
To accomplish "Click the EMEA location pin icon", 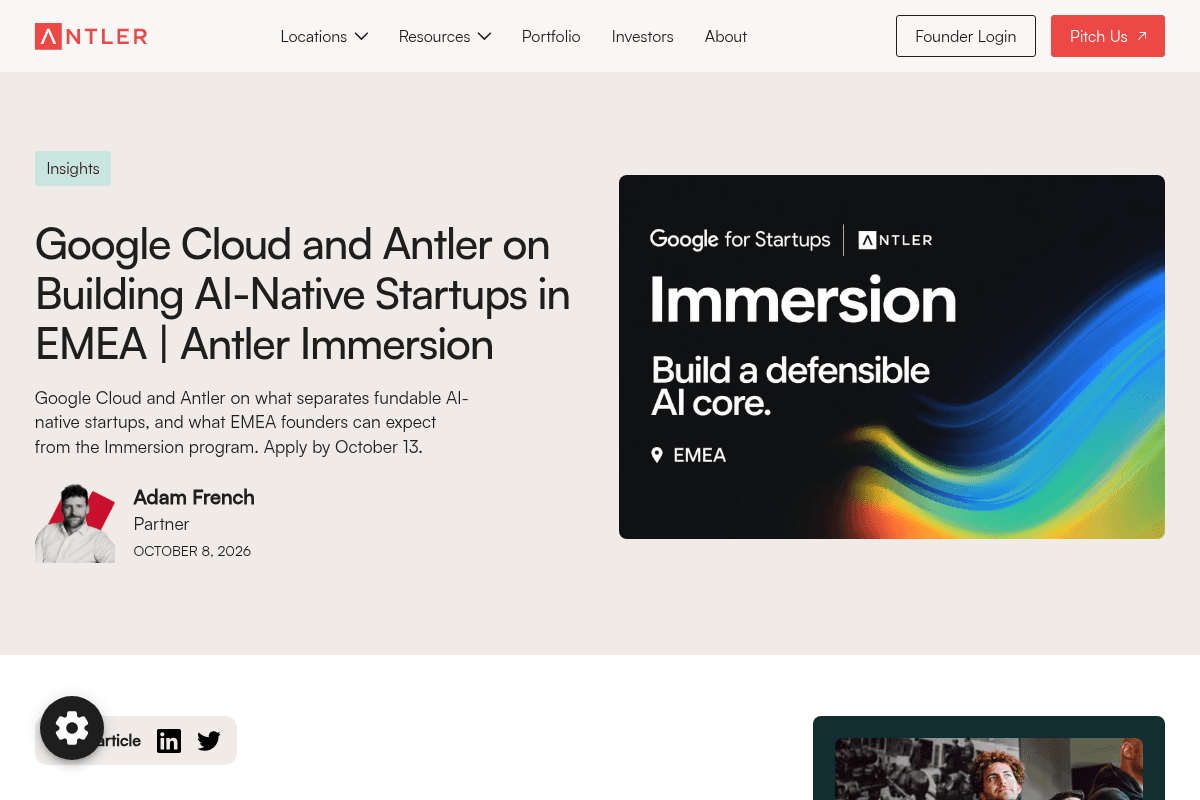I will [657, 455].
